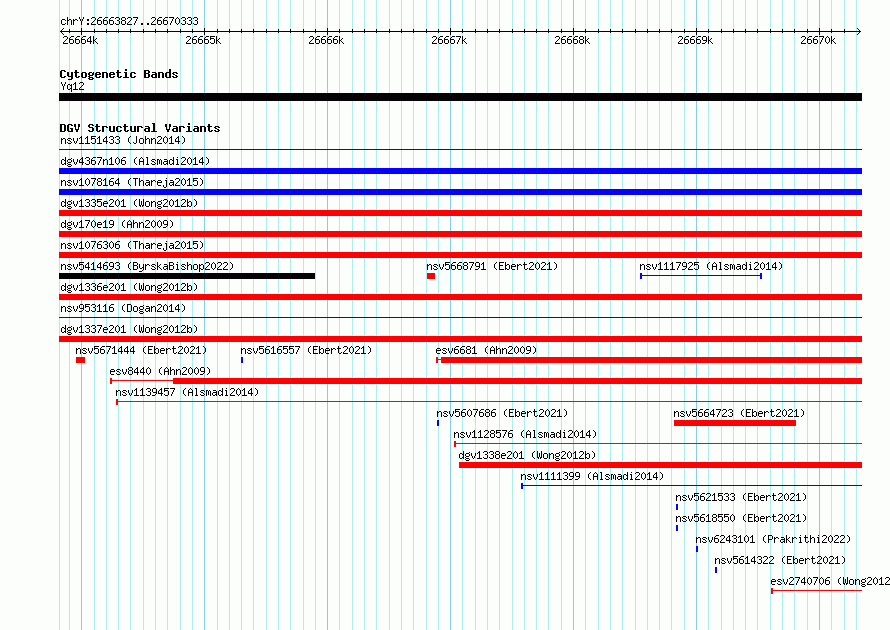Image resolution: width=890 pixels, height=630 pixels.
Task: Select the nsv5664723 (Ebert2021) red bar
Action: pyautogui.click(x=734, y=423)
